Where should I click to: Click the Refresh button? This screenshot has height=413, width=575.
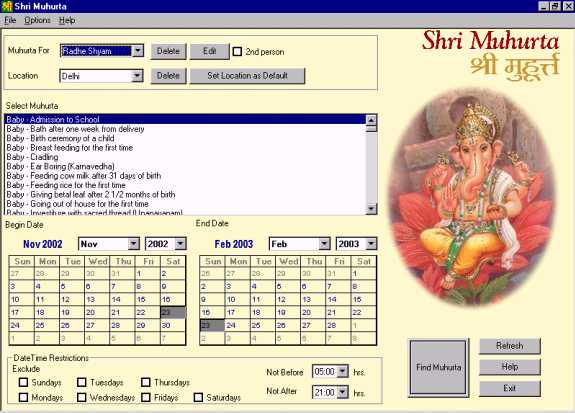click(x=509, y=346)
